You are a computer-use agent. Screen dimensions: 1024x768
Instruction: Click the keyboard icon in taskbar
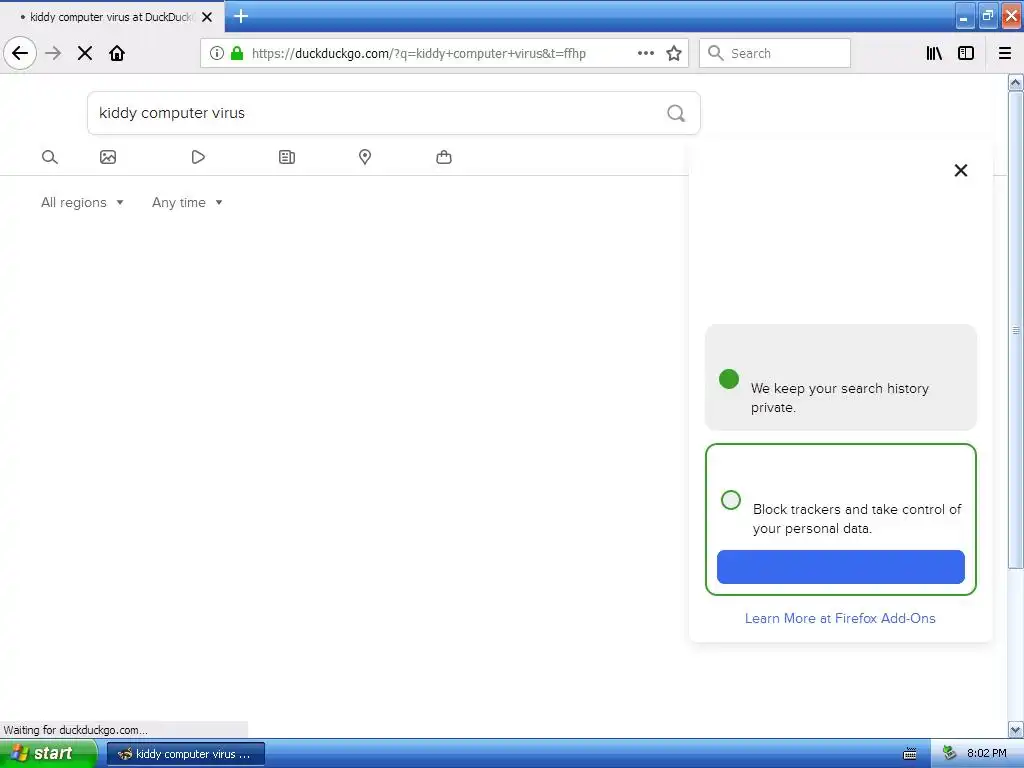click(910, 754)
